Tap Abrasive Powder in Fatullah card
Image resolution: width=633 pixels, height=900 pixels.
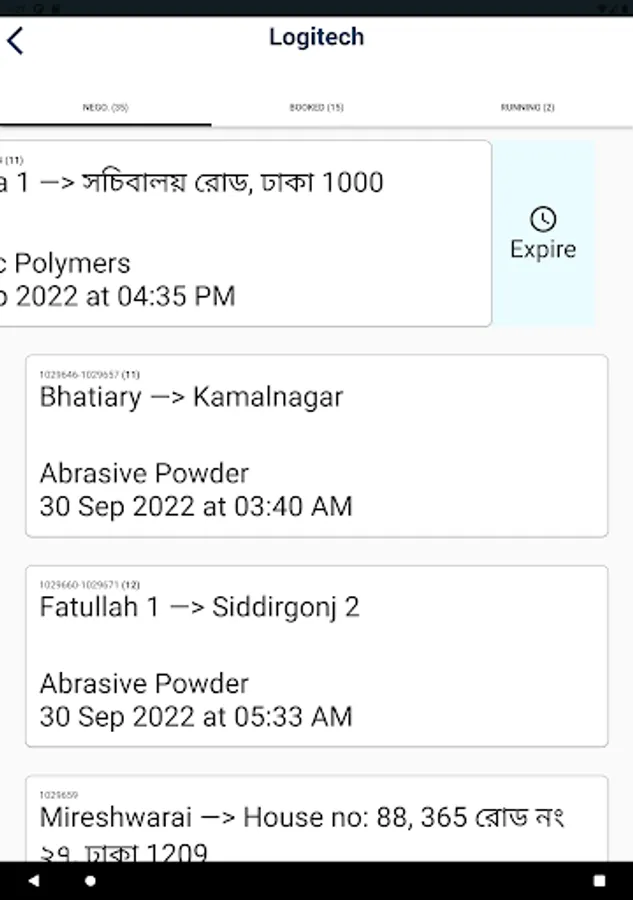coord(144,684)
